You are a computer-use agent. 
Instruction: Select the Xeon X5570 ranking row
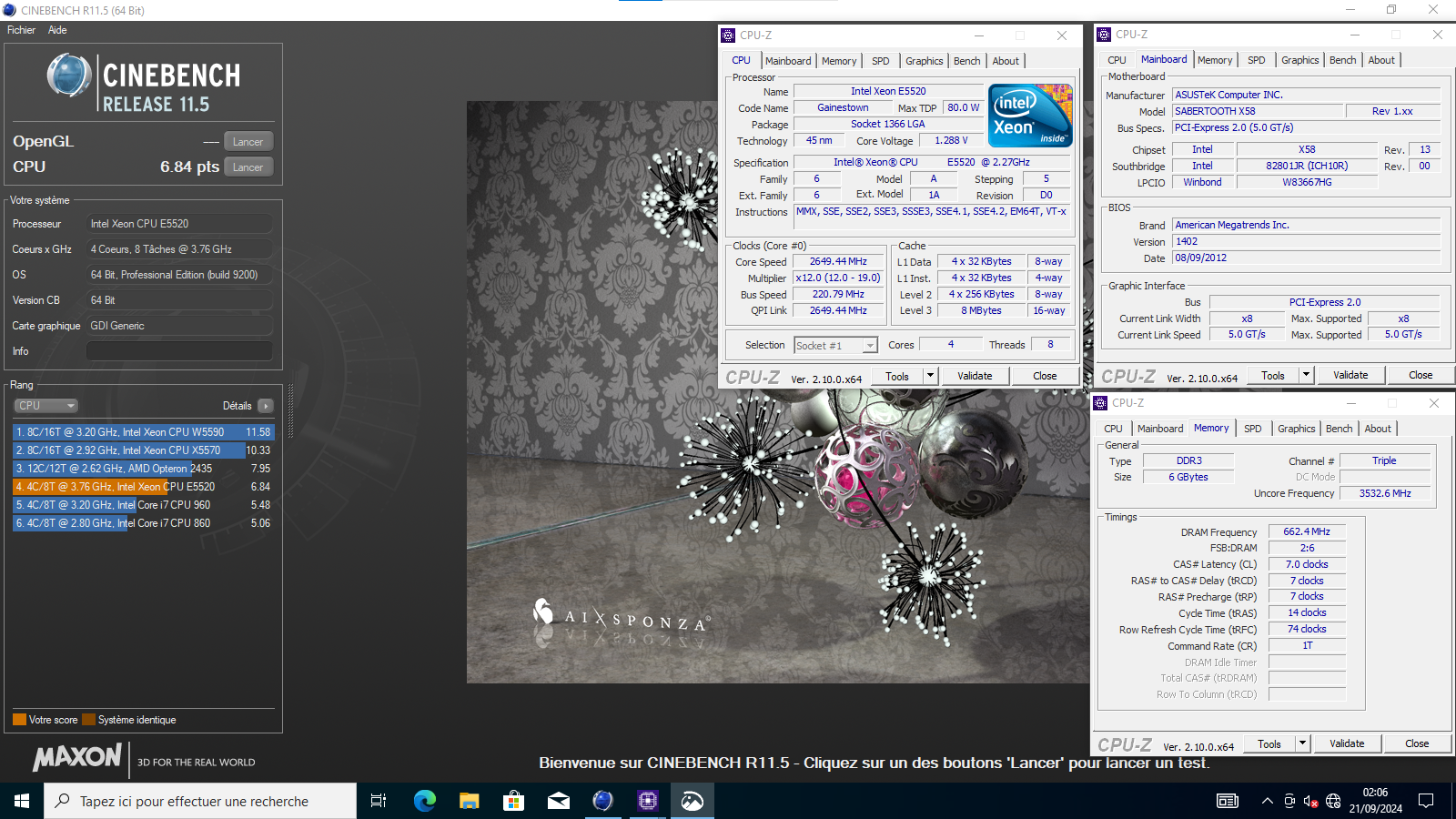pyautogui.click(x=143, y=450)
